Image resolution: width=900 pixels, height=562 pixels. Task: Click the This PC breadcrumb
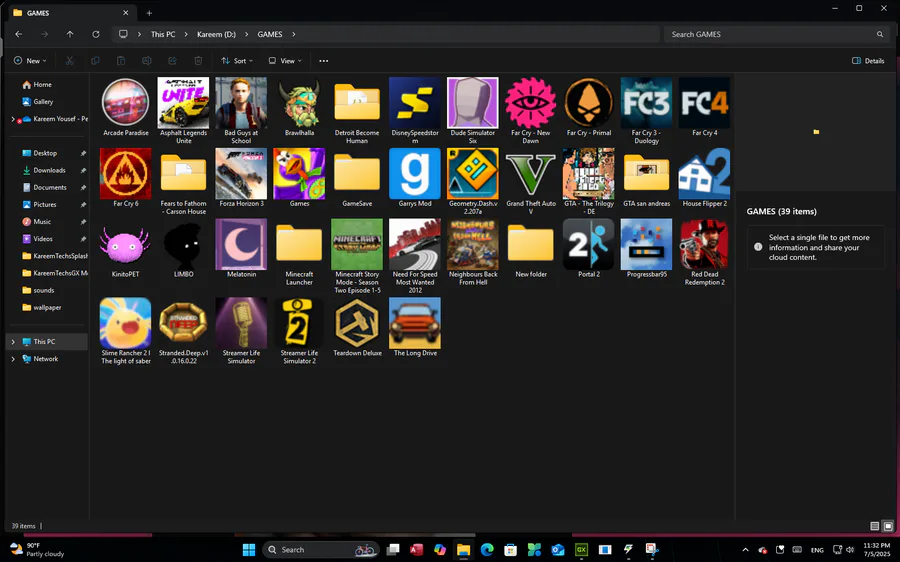163,34
